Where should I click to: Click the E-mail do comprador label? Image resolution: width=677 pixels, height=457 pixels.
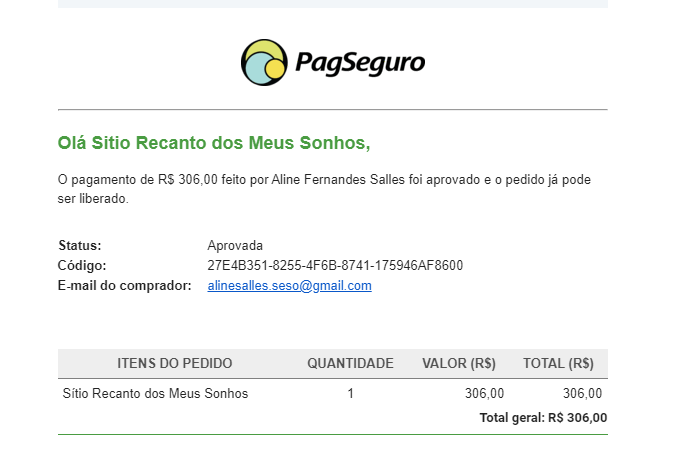[125, 286]
